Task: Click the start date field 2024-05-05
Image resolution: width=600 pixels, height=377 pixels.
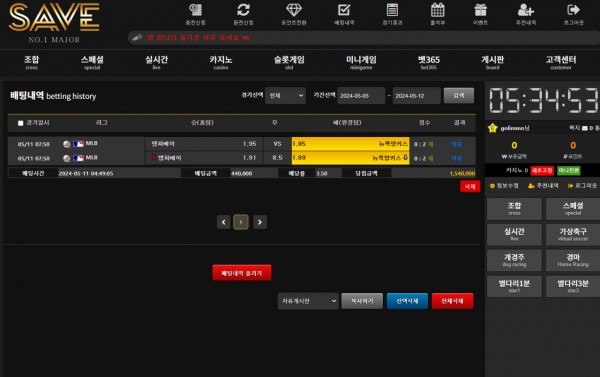Action: [x=361, y=96]
